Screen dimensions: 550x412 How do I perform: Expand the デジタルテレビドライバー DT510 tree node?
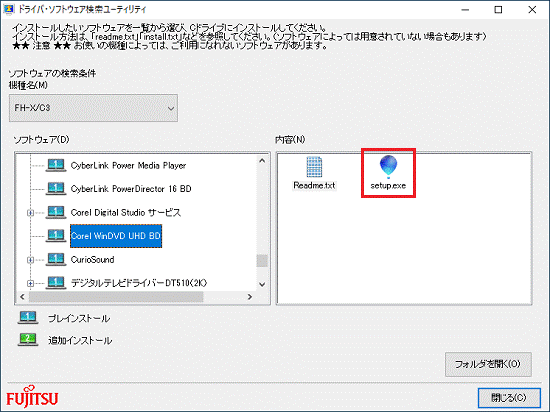31,283
